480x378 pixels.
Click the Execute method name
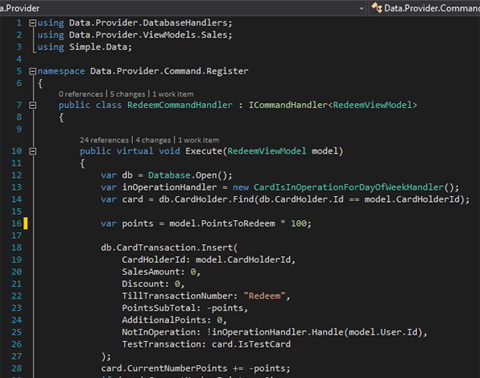coord(204,151)
